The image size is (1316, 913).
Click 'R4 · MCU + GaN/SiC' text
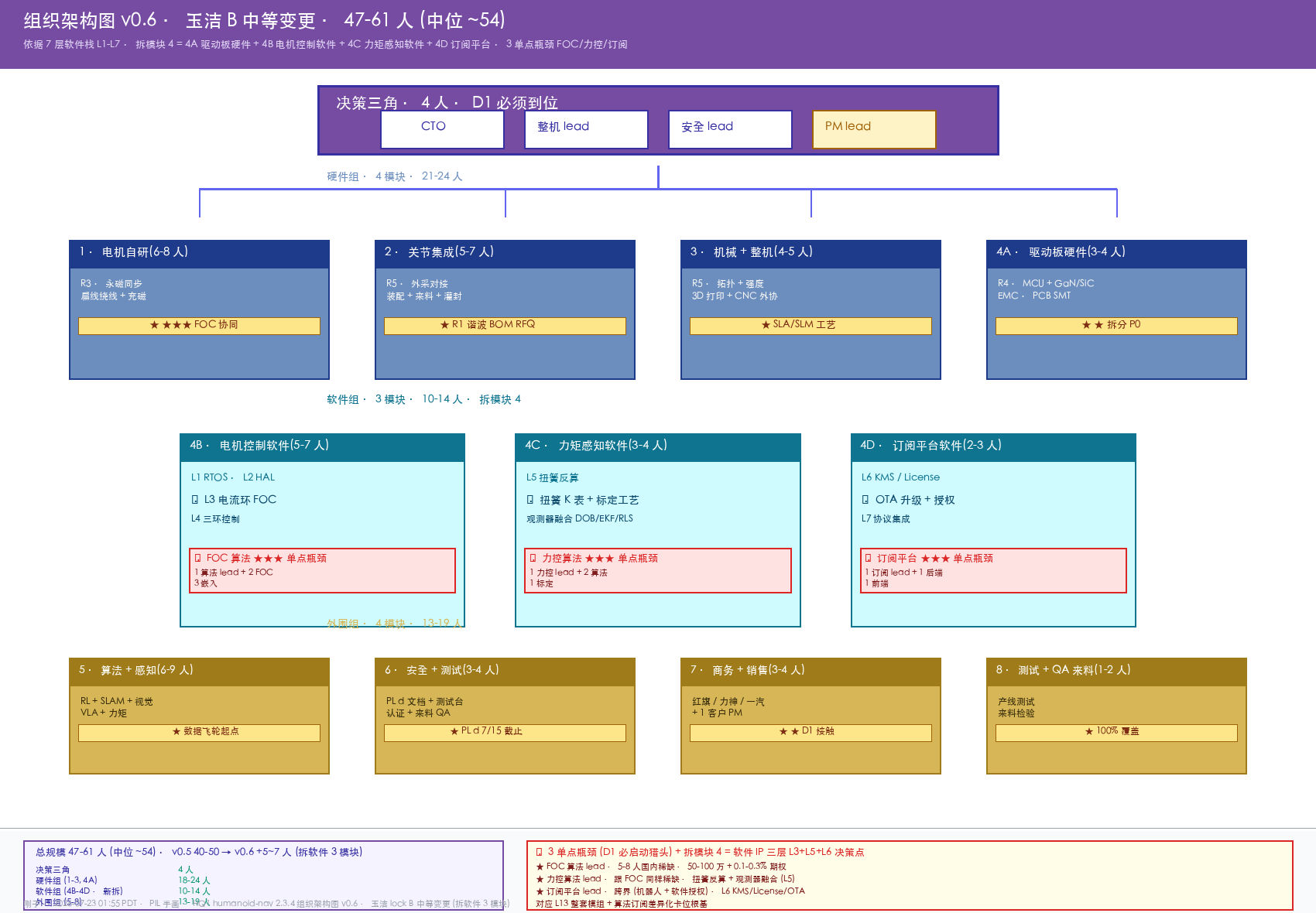click(x=1046, y=283)
